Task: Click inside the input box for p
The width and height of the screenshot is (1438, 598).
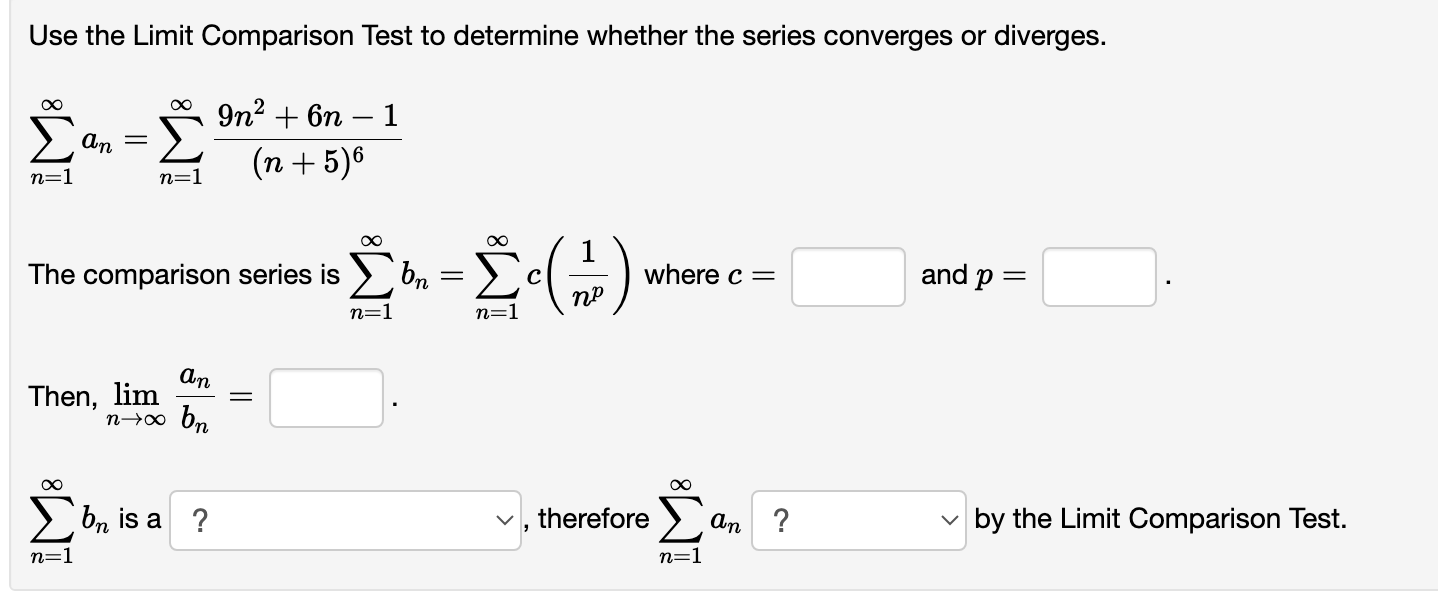Action: coord(1097,277)
